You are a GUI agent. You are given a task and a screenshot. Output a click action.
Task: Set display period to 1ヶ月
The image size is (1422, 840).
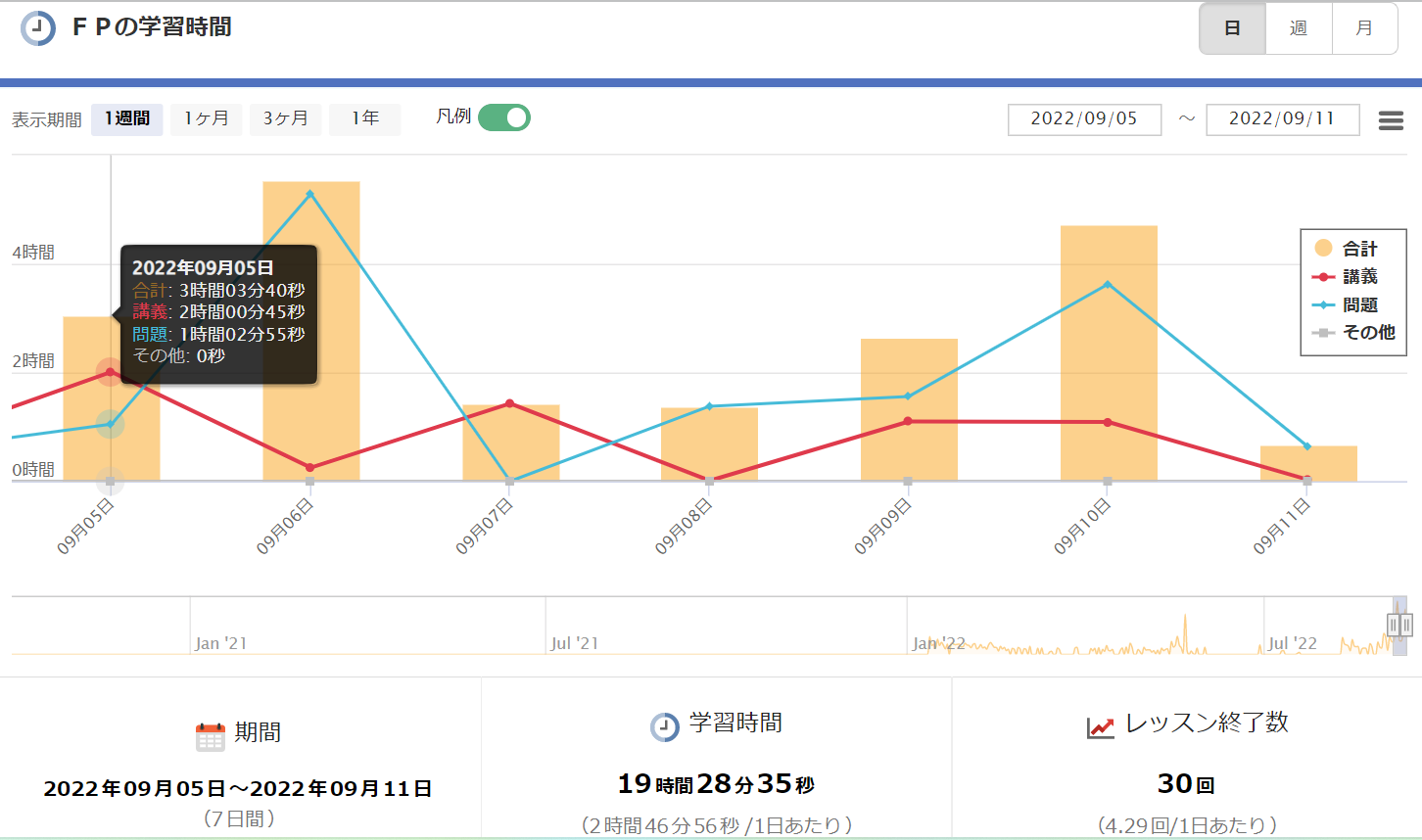(206, 119)
